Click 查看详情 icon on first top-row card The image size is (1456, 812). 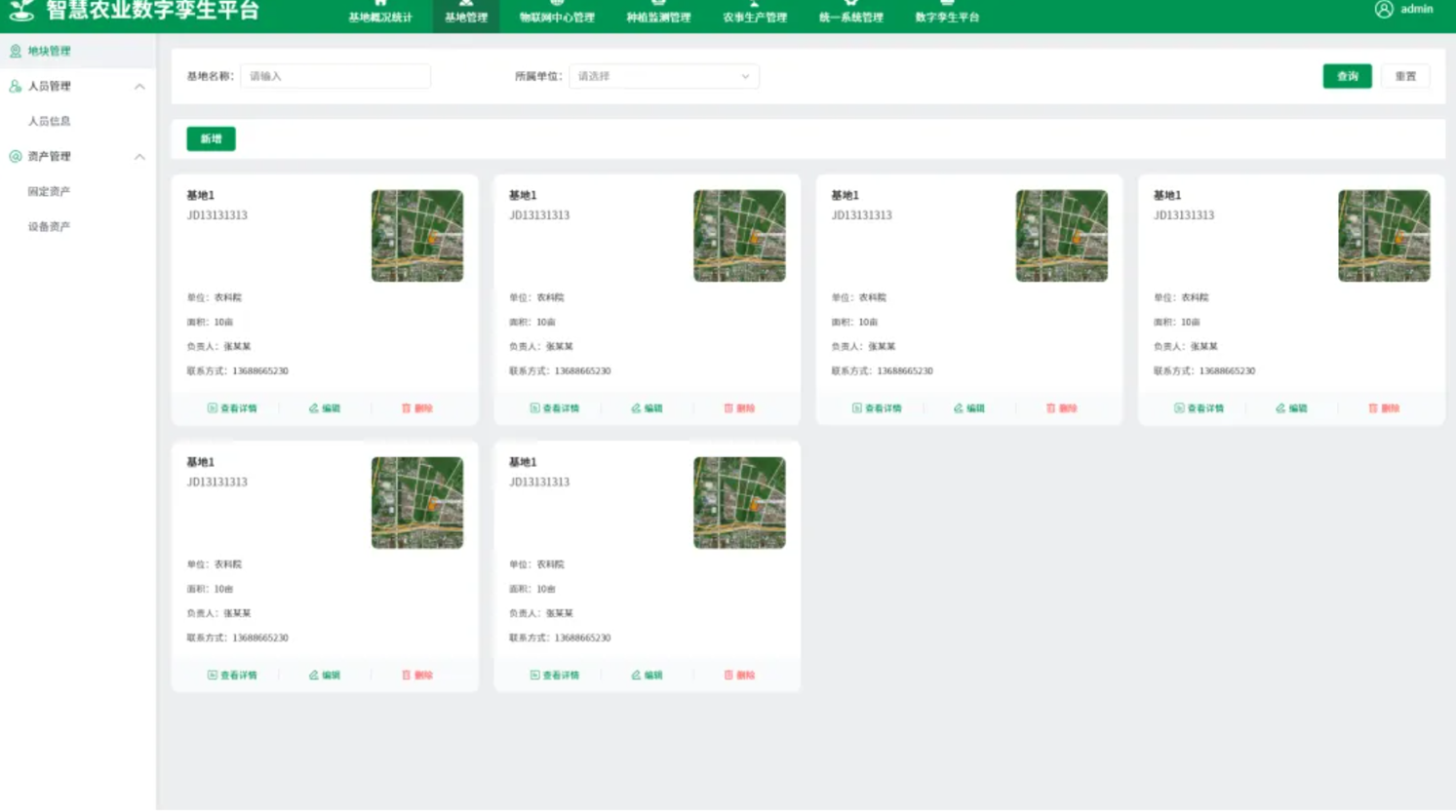pos(213,408)
